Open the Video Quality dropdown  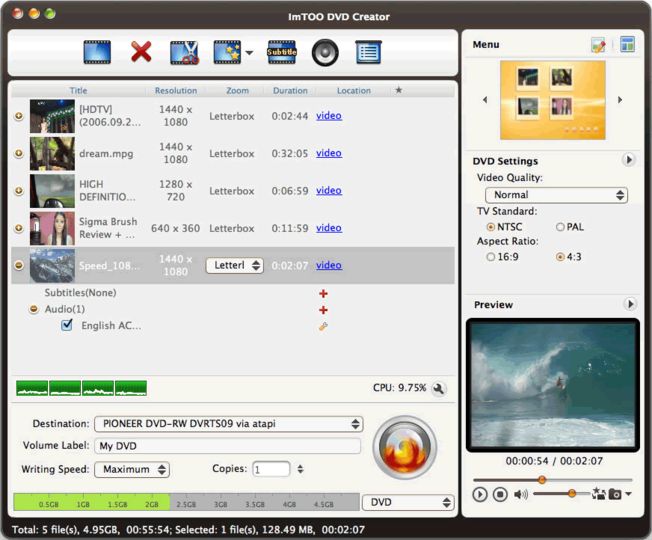556,195
